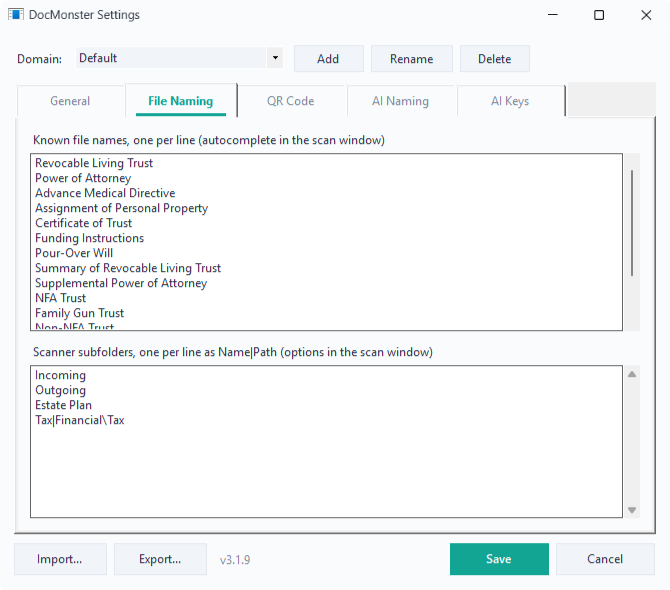Maximize the DocMonster Settings window
670x590 pixels.
(x=599, y=15)
